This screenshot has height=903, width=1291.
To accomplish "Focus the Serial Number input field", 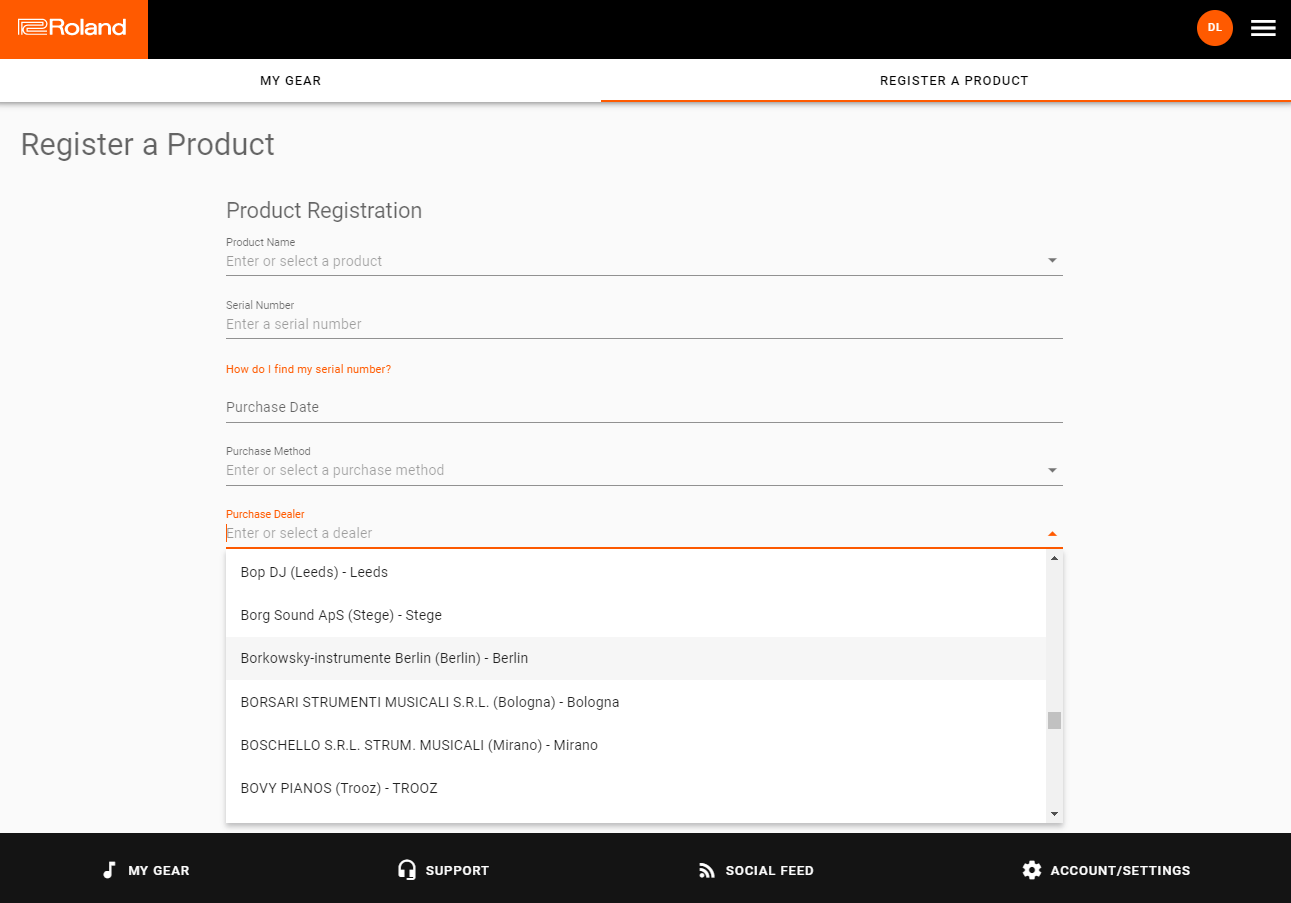I will coord(644,324).
